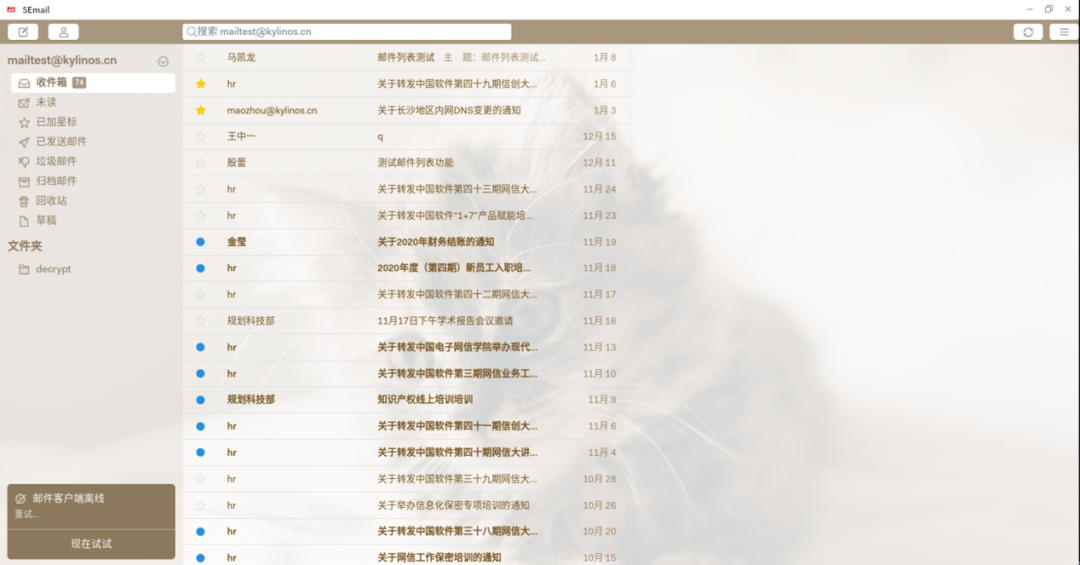This screenshot has width=1080, height=565.
Task: Expand the mailtest@kylinos.cn account dropdown arrow
Action: point(163,62)
